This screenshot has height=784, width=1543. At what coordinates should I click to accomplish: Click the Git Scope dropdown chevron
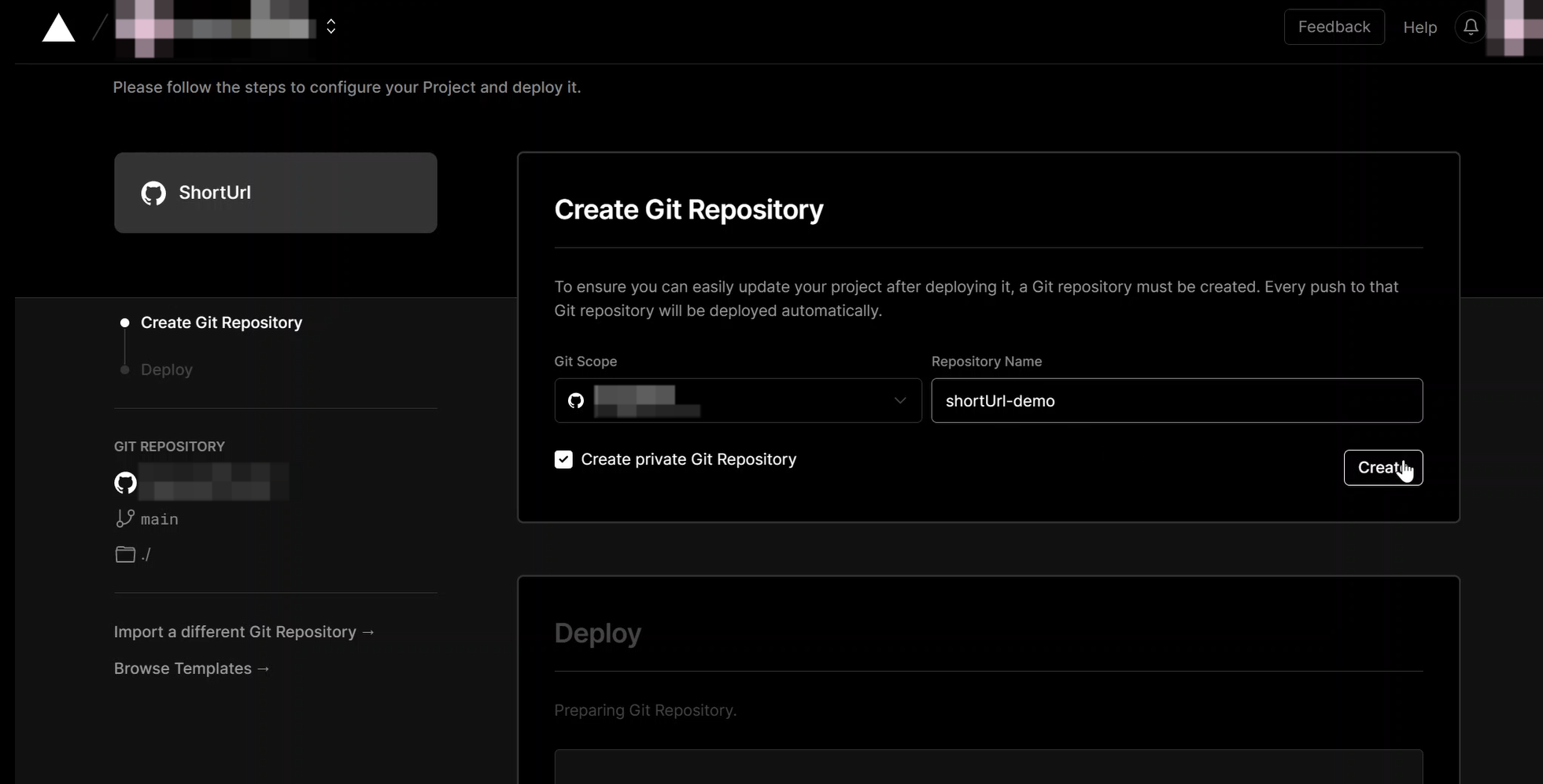[x=899, y=400]
